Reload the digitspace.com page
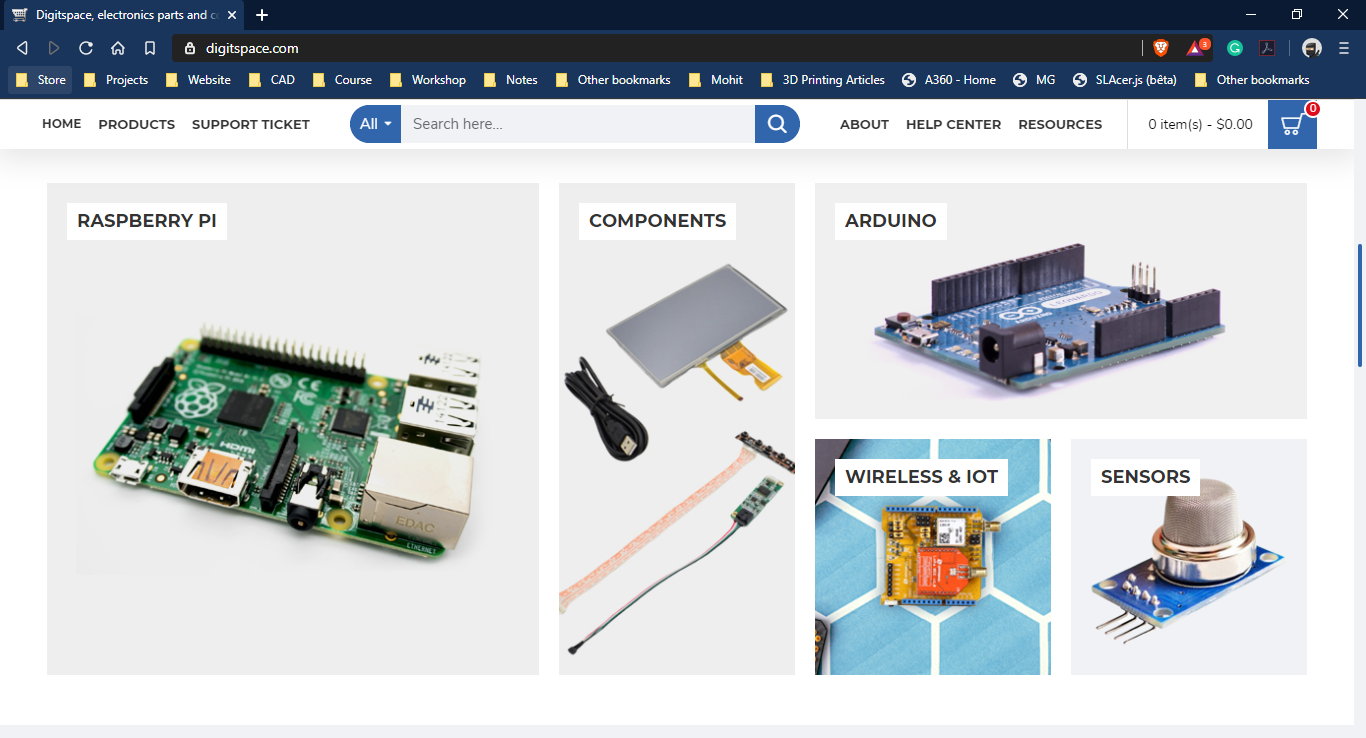The image size is (1366, 738). (86, 48)
